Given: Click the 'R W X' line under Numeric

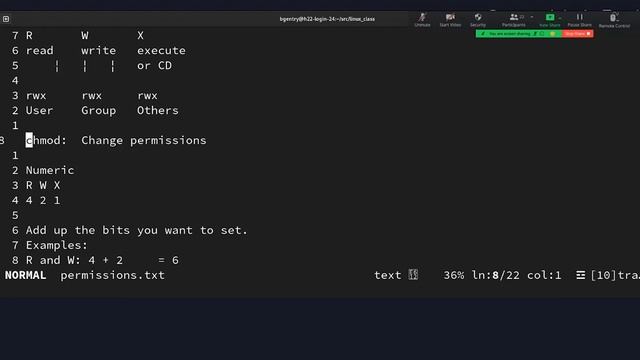Looking at the screenshot, I should point(43,185).
